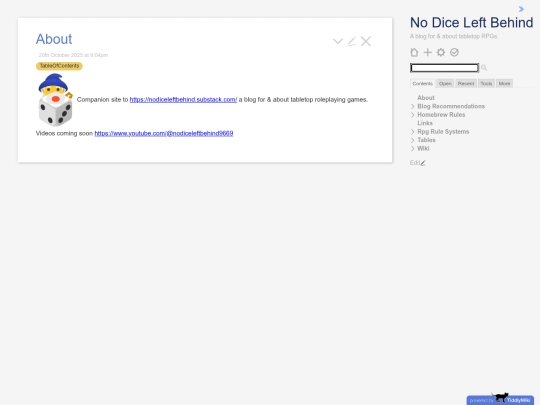Open the control panel gear icon
The width and height of the screenshot is (540, 405).
[x=441, y=52]
